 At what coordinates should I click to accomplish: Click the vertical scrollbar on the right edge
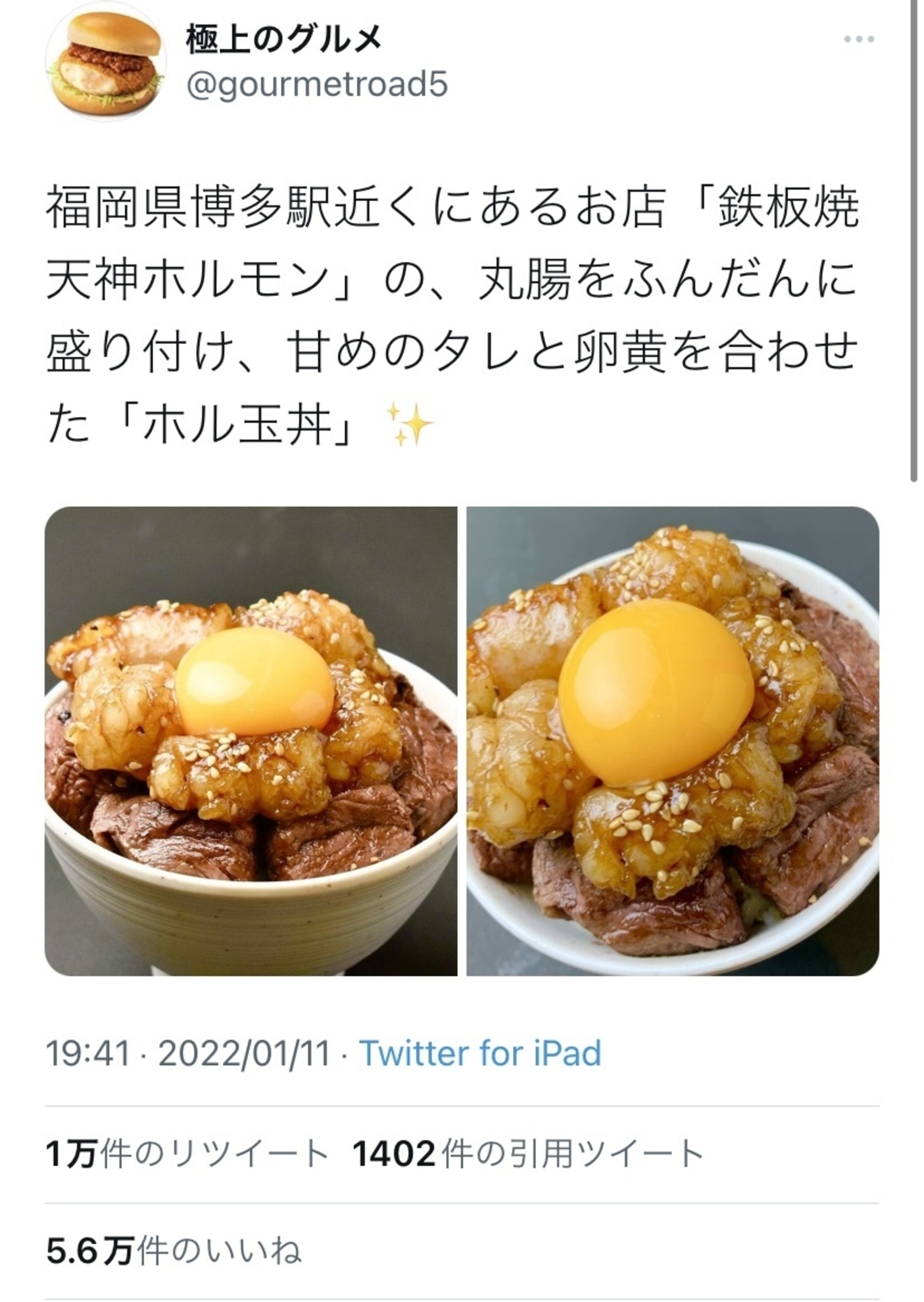pyautogui.click(x=913, y=241)
